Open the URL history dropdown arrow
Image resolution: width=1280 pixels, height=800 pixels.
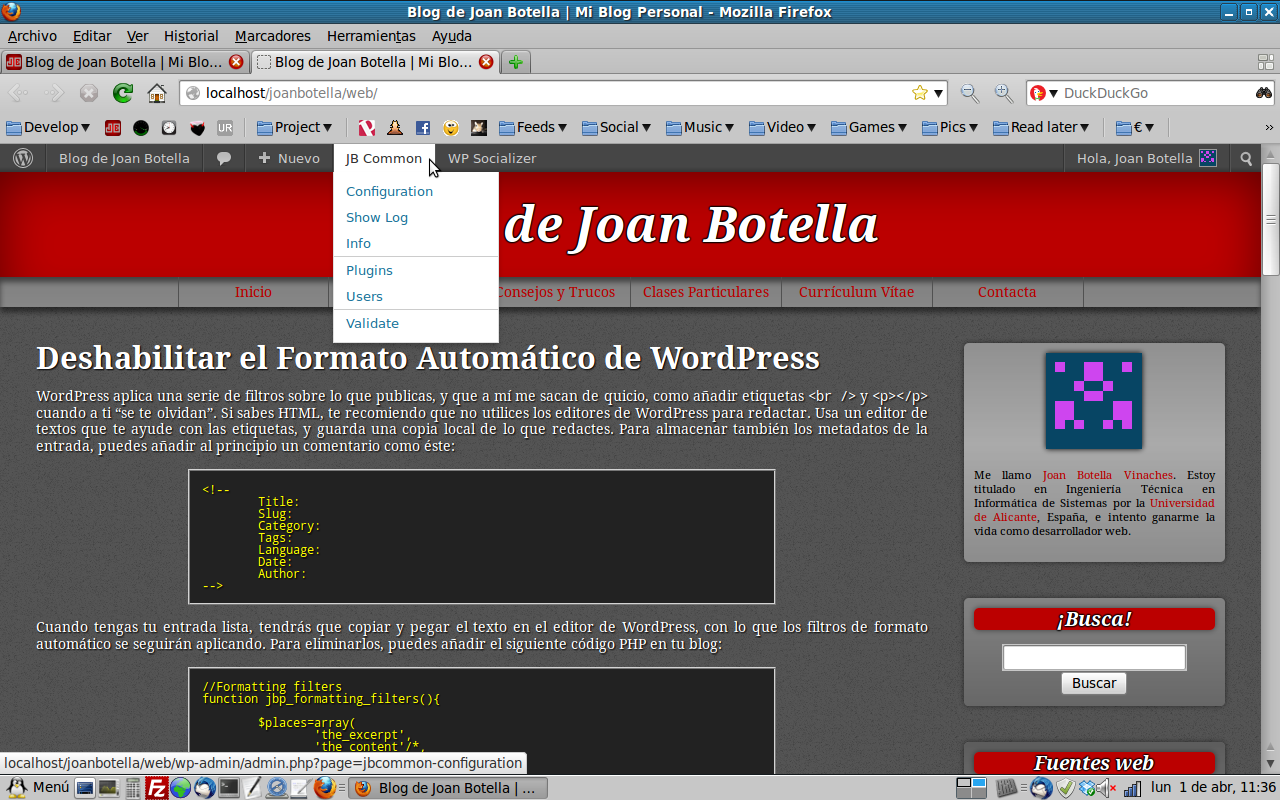coord(939,93)
